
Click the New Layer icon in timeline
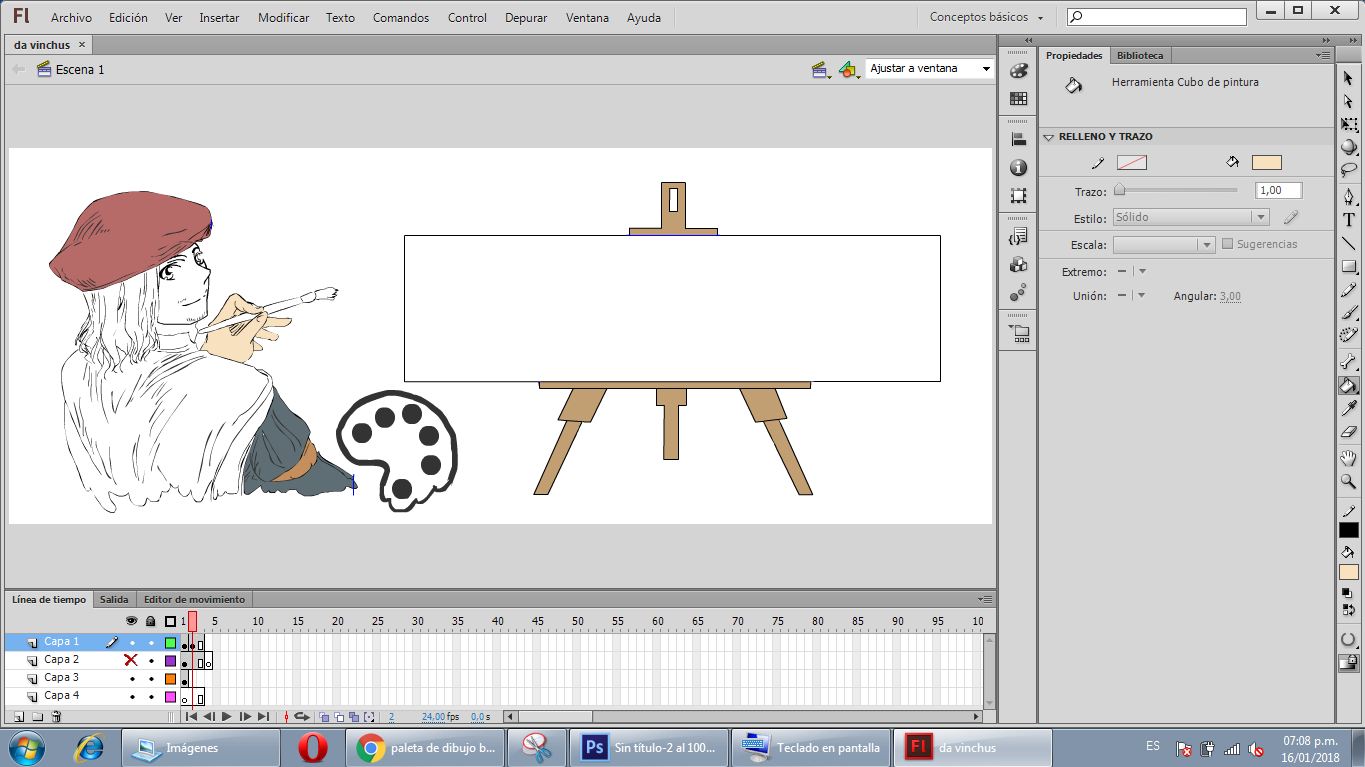point(19,716)
